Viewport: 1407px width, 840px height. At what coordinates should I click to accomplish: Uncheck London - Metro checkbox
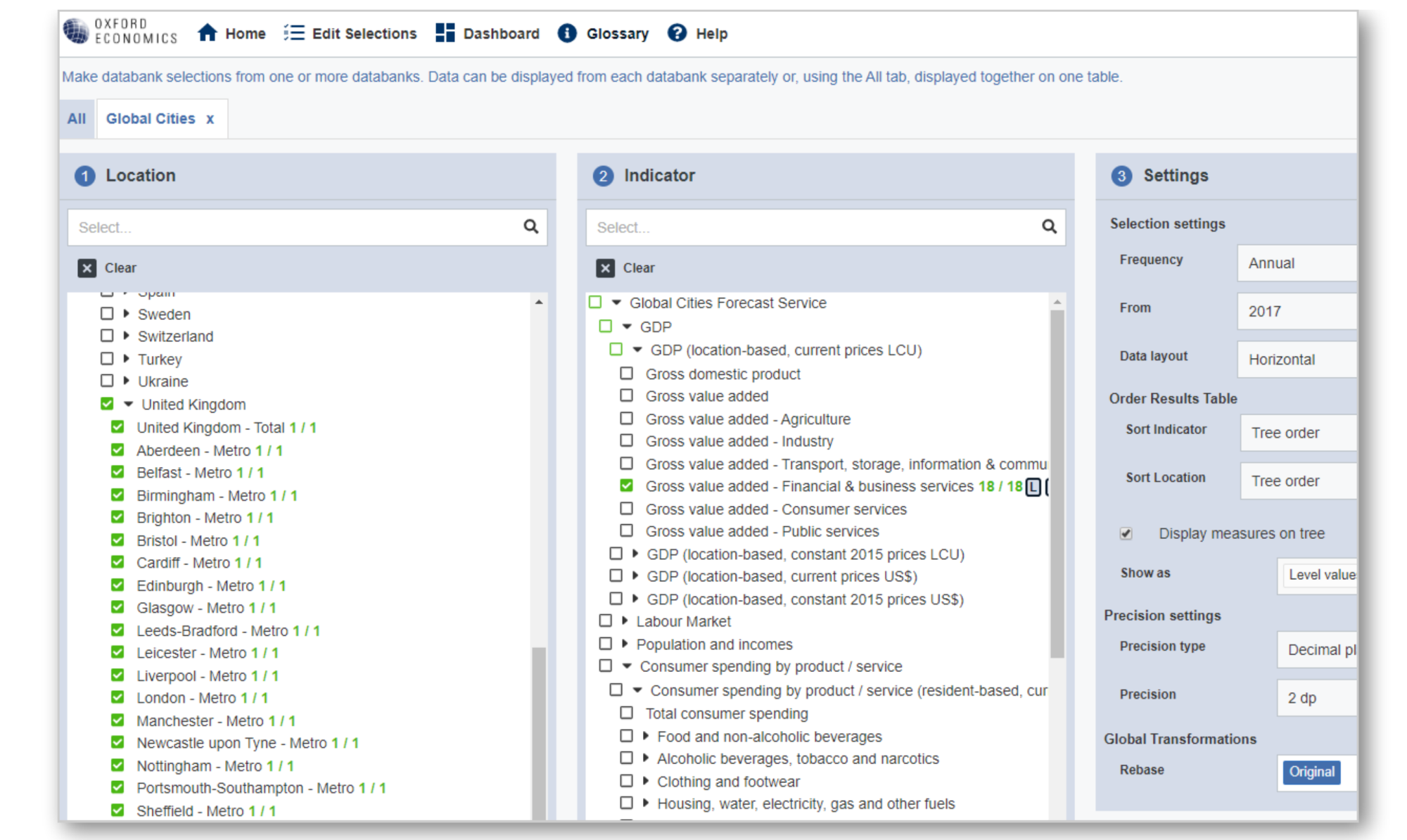tap(117, 697)
